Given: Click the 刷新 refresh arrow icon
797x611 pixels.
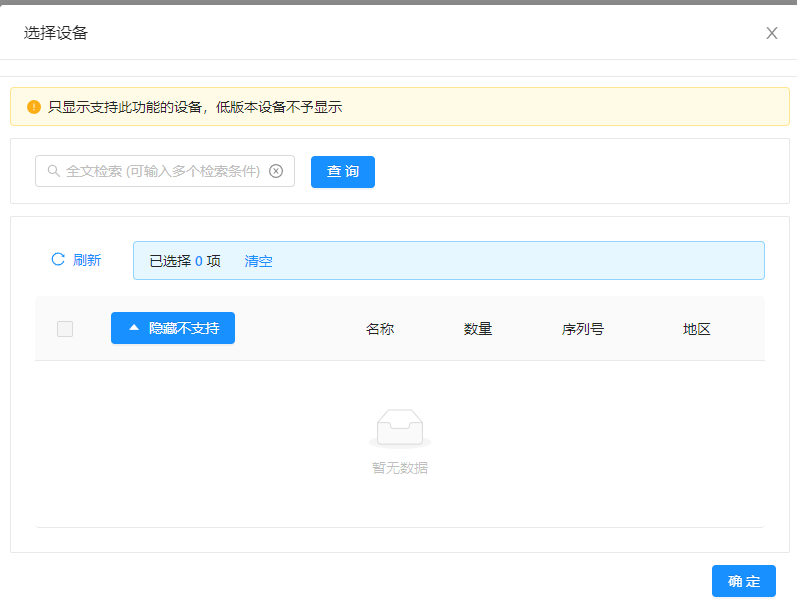Looking at the screenshot, I should pos(58,260).
